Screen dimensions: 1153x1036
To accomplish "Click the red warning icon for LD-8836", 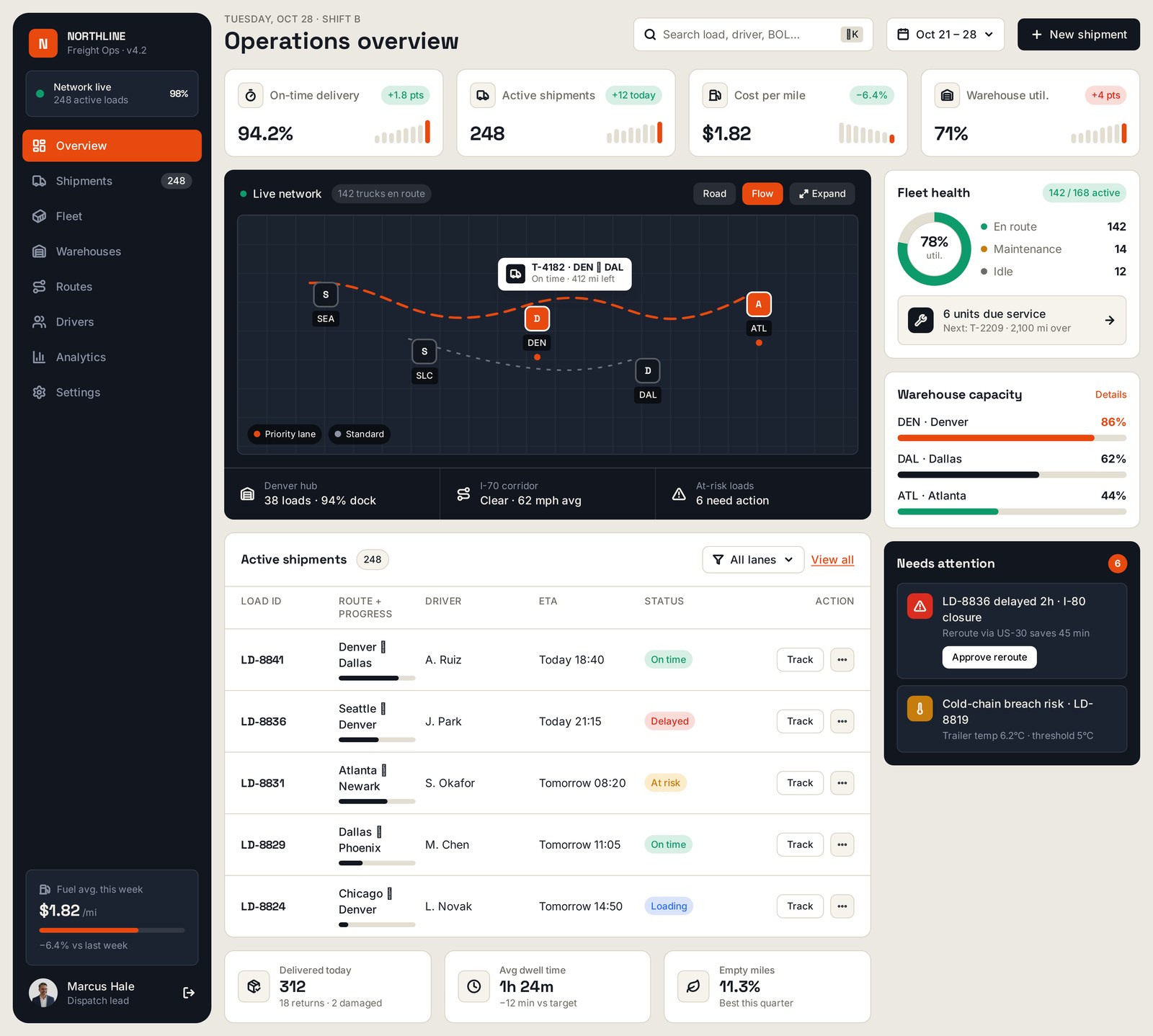I will (x=920, y=607).
